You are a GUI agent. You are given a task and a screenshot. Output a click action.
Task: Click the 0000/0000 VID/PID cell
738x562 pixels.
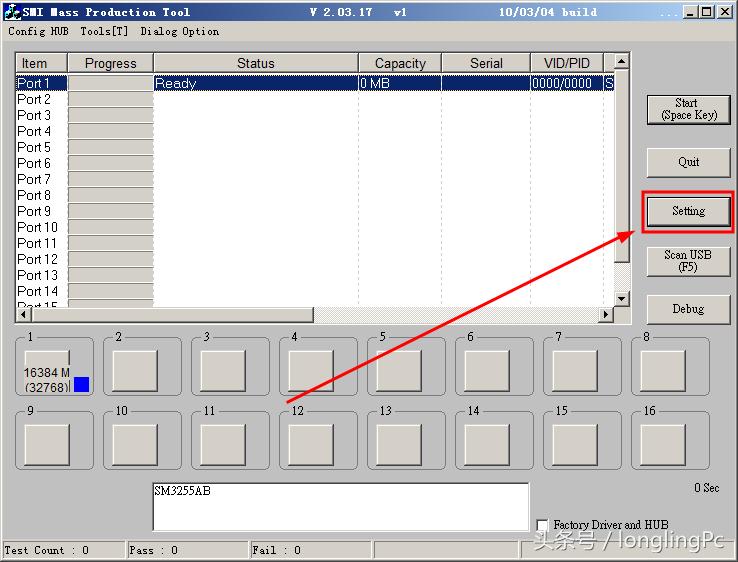[x=567, y=83]
